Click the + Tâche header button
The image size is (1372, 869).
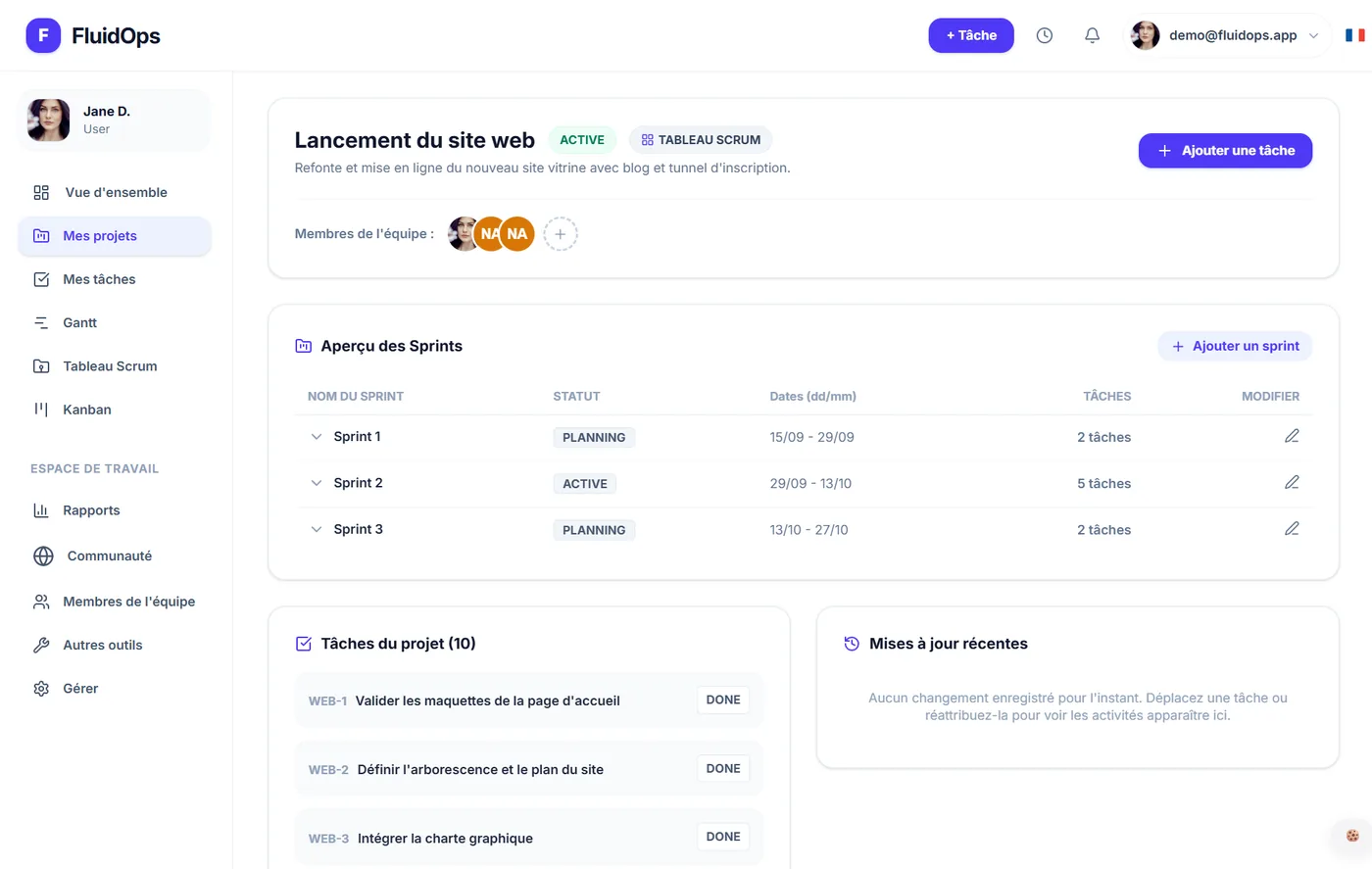pos(971,35)
